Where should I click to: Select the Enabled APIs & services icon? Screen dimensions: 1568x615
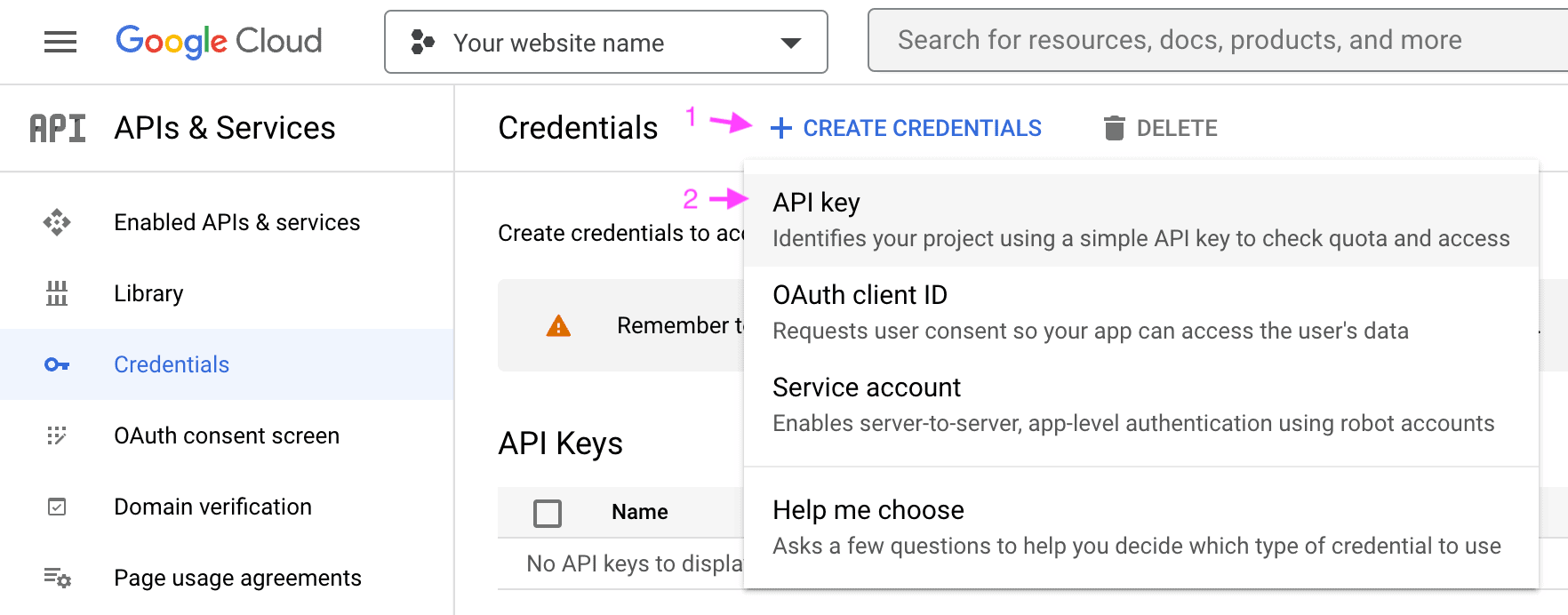coord(57,222)
